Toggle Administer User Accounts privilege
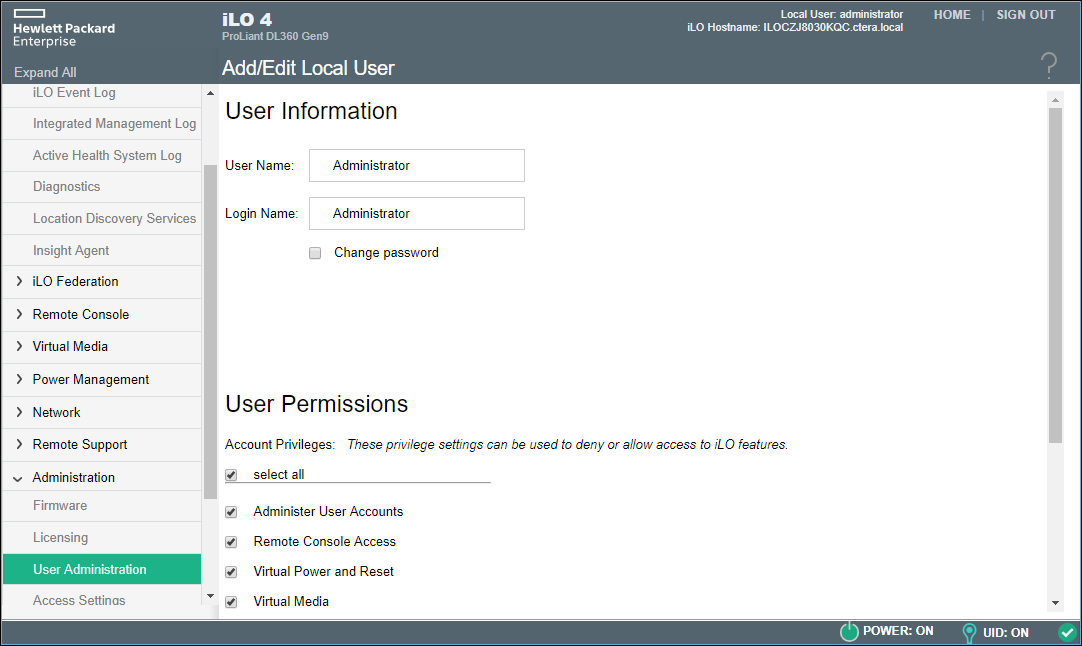This screenshot has width=1082, height=646. [231, 512]
